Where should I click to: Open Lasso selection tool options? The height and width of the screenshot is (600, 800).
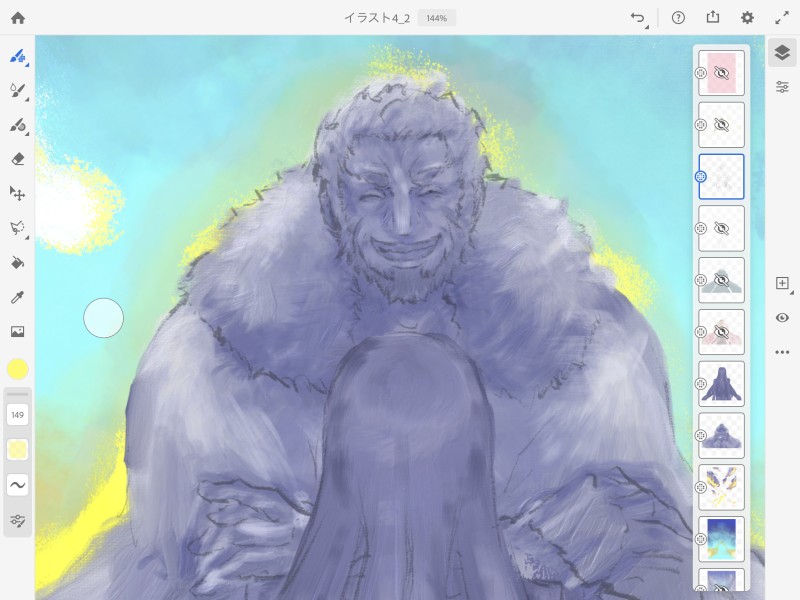(x=18, y=228)
